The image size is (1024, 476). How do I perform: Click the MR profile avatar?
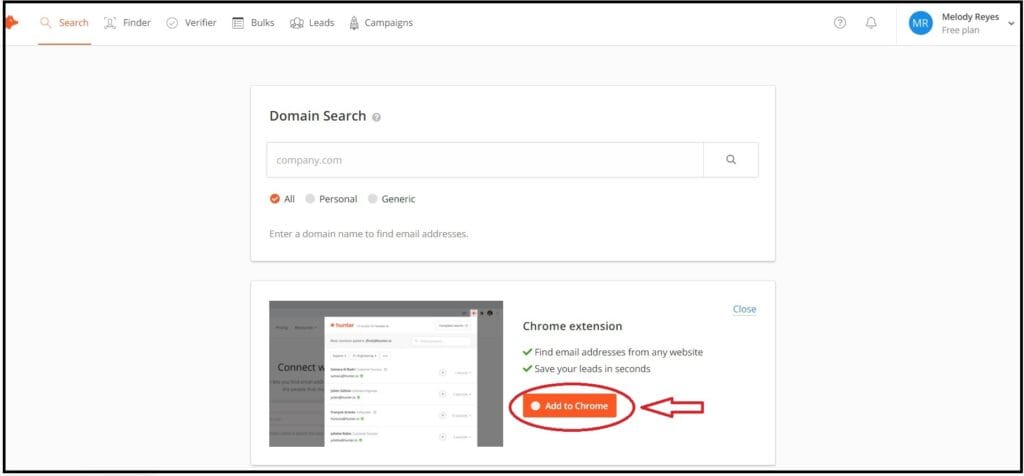(x=920, y=24)
